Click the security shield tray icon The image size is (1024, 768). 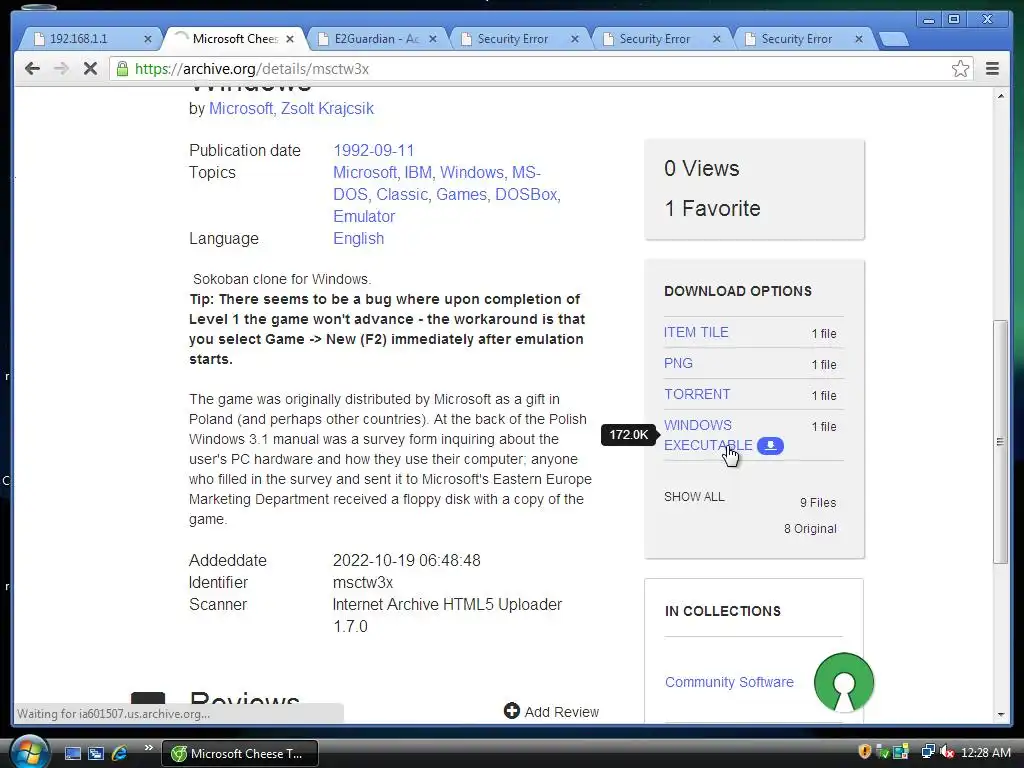coord(865,752)
